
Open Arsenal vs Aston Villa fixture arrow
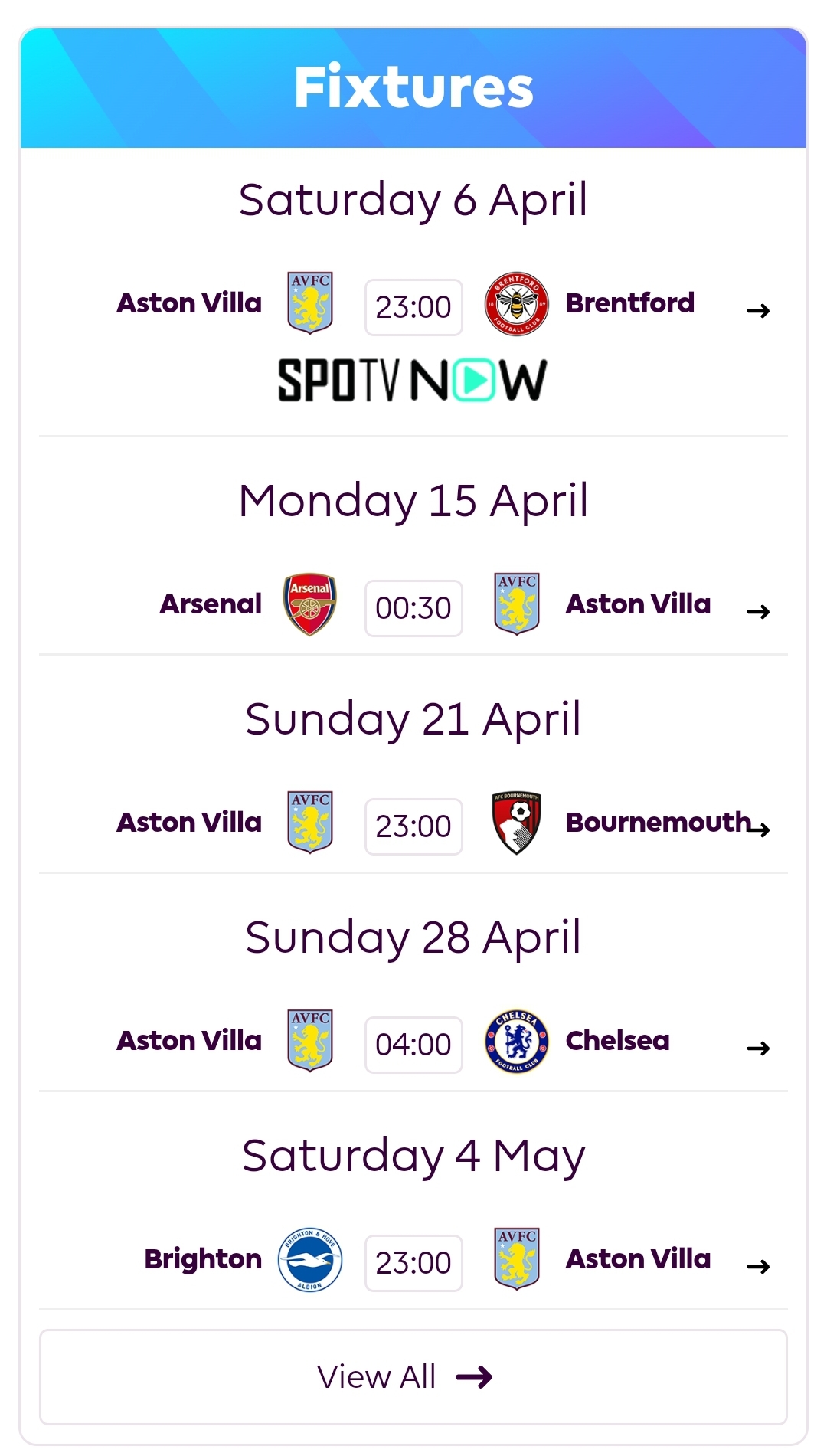(x=758, y=611)
